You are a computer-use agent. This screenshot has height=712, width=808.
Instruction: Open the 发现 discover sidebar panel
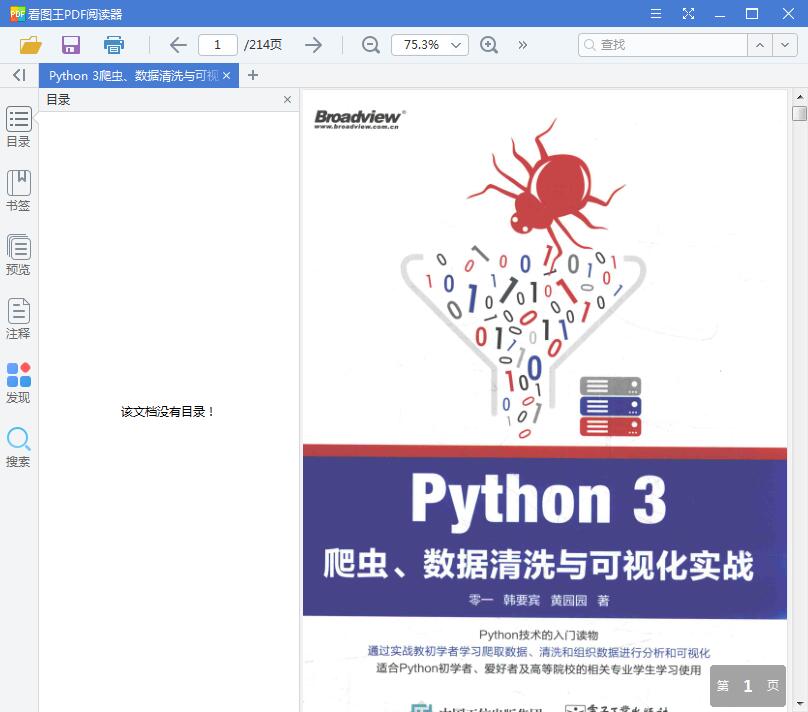tap(19, 383)
